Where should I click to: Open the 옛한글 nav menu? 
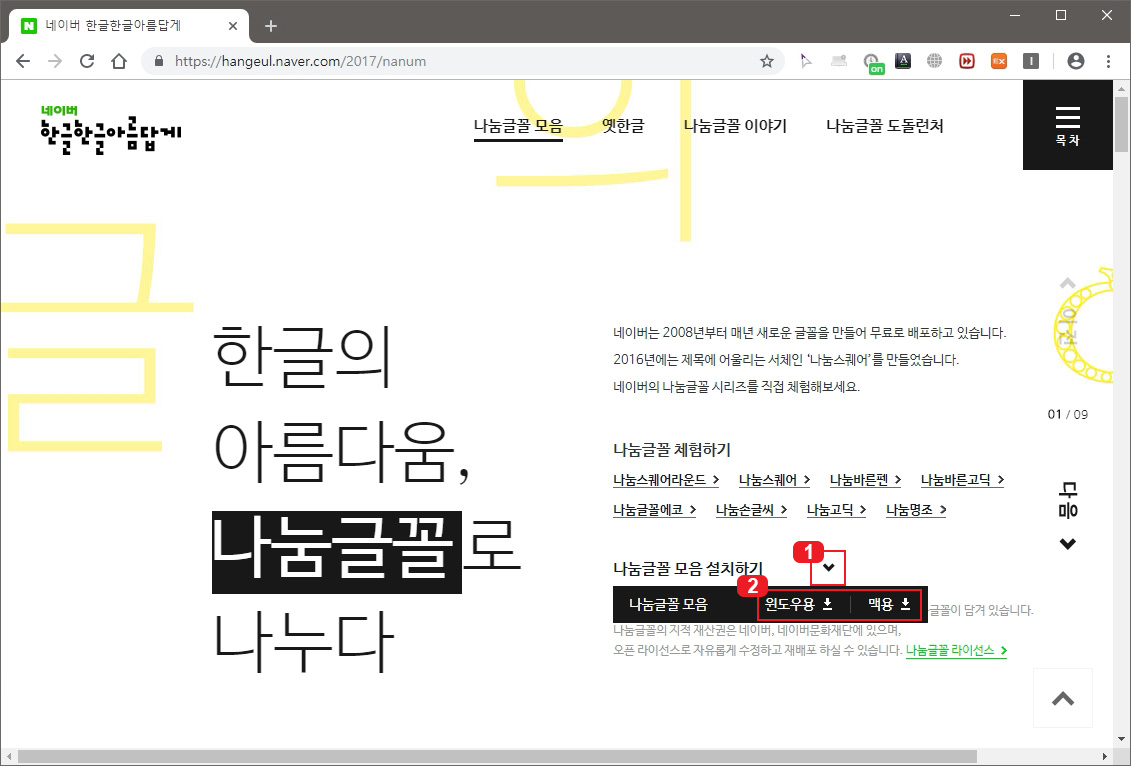[x=623, y=126]
